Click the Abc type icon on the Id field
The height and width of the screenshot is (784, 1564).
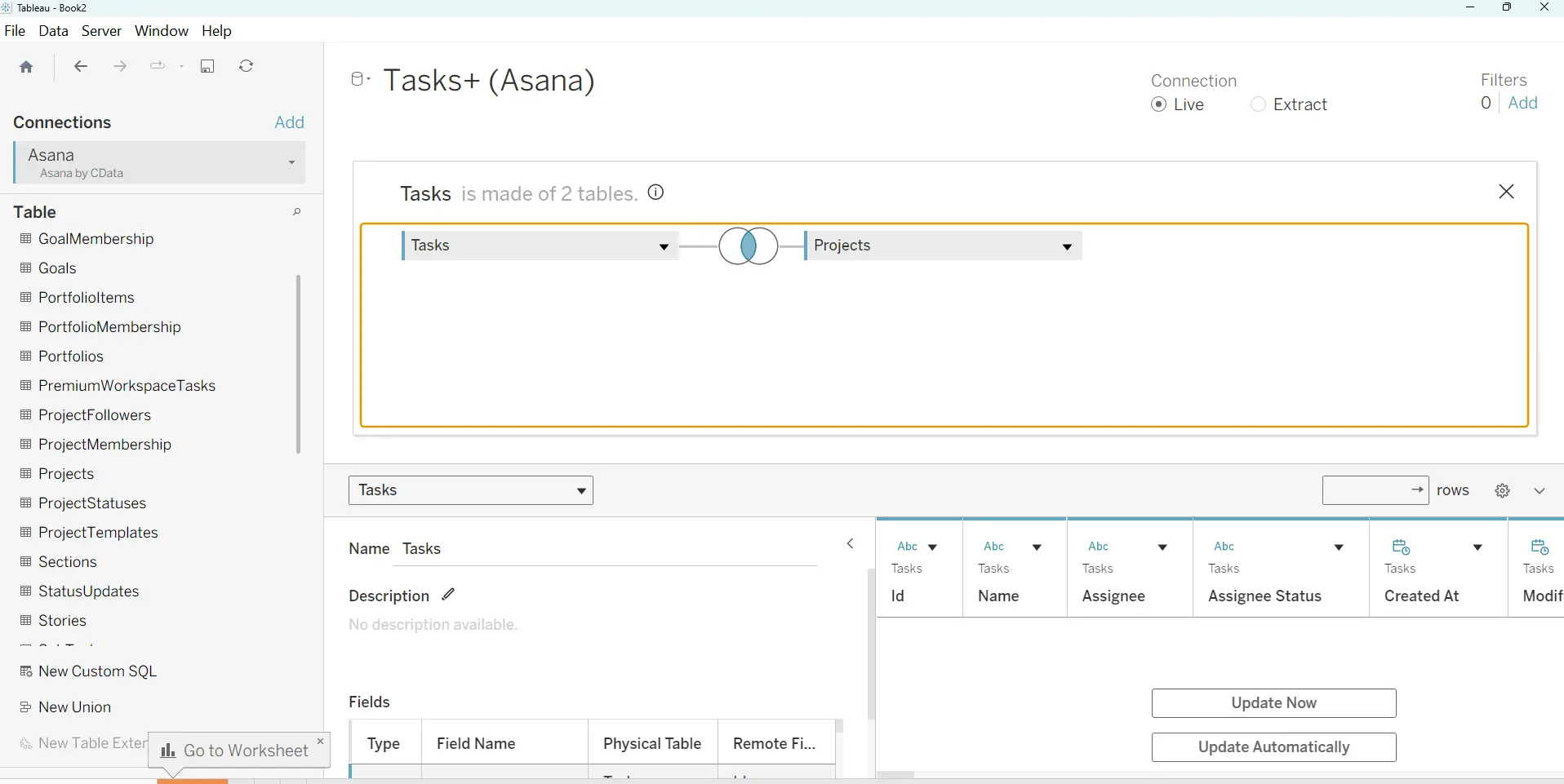point(908,547)
